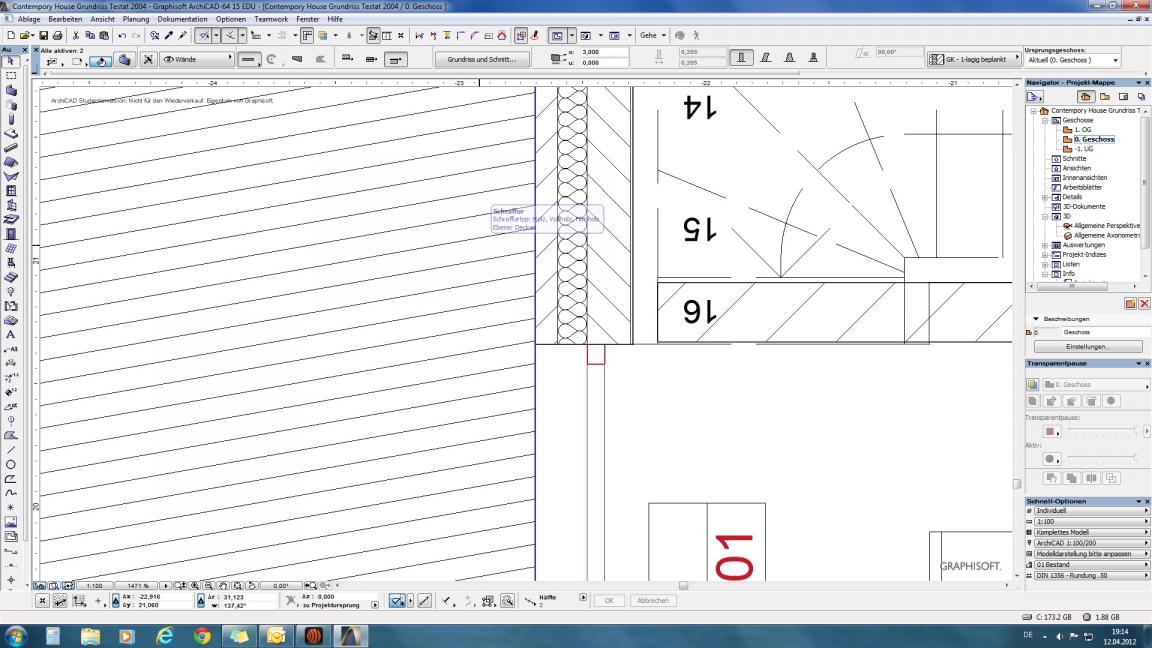Open the Komplettes Modell quick option
This screenshot has width=1152, height=648.
coord(1091,532)
